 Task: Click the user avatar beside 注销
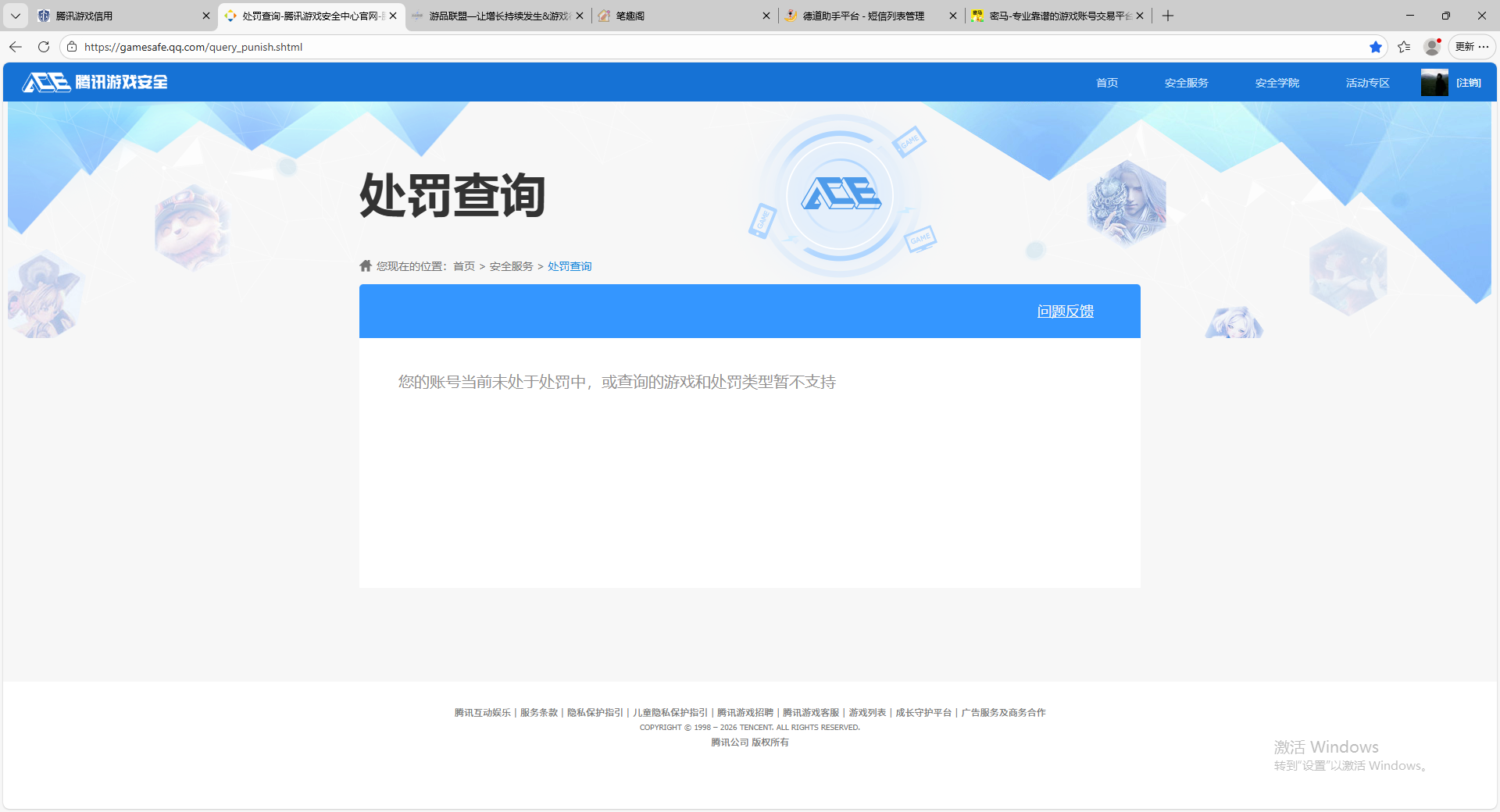[x=1434, y=82]
